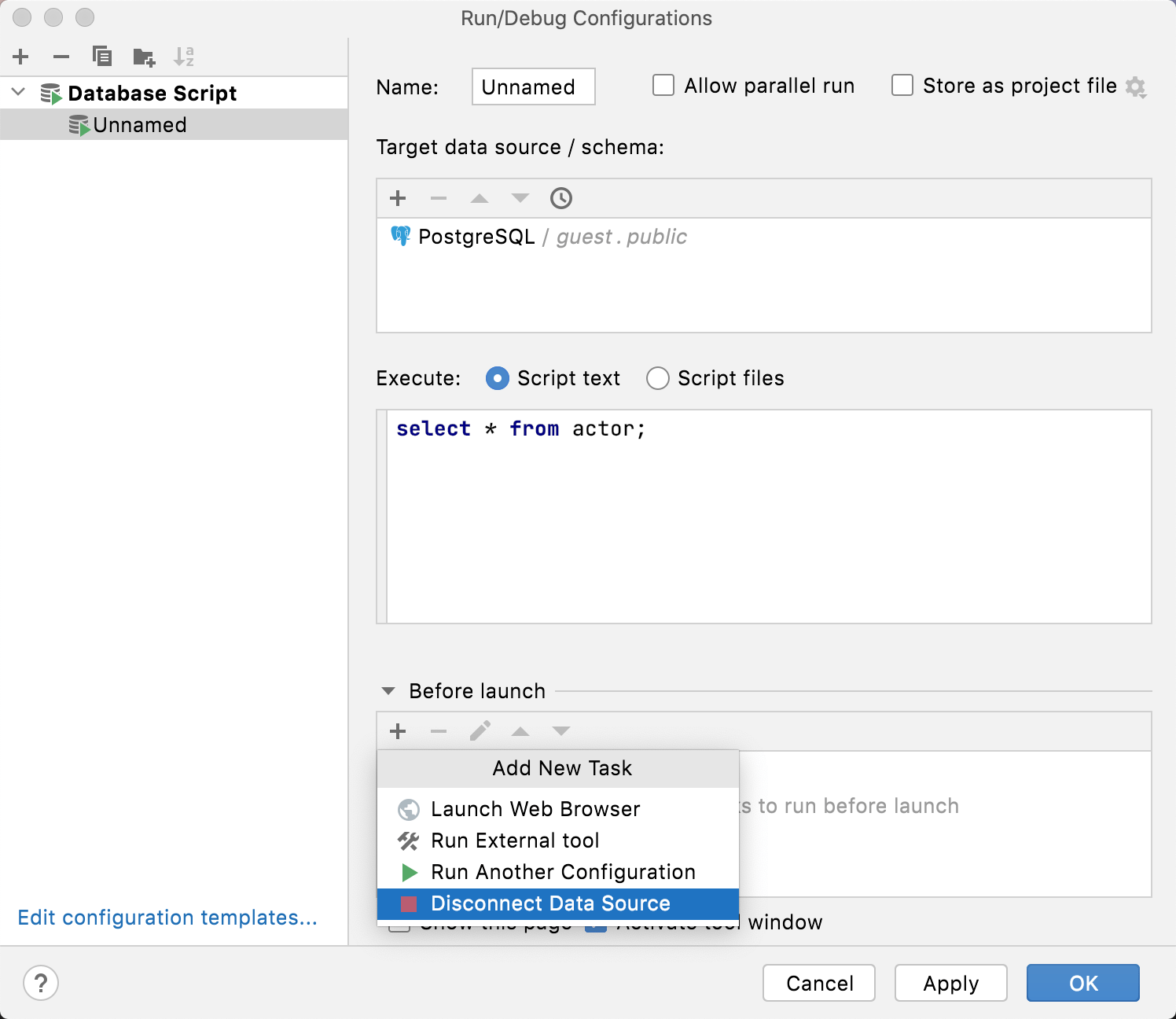The width and height of the screenshot is (1176, 1019).
Task: Click the Database Script type icon
Action: pos(51,94)
